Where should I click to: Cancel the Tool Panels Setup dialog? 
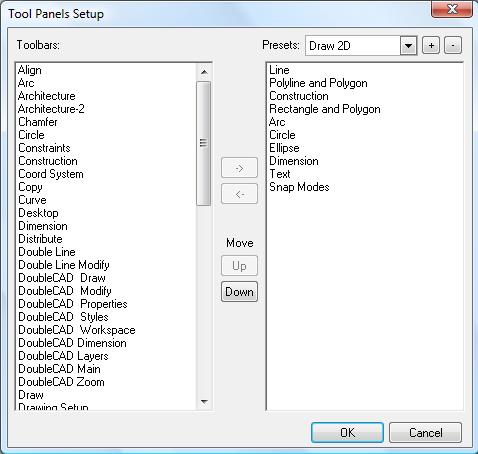pyautogui.click(x=426, y=433)
